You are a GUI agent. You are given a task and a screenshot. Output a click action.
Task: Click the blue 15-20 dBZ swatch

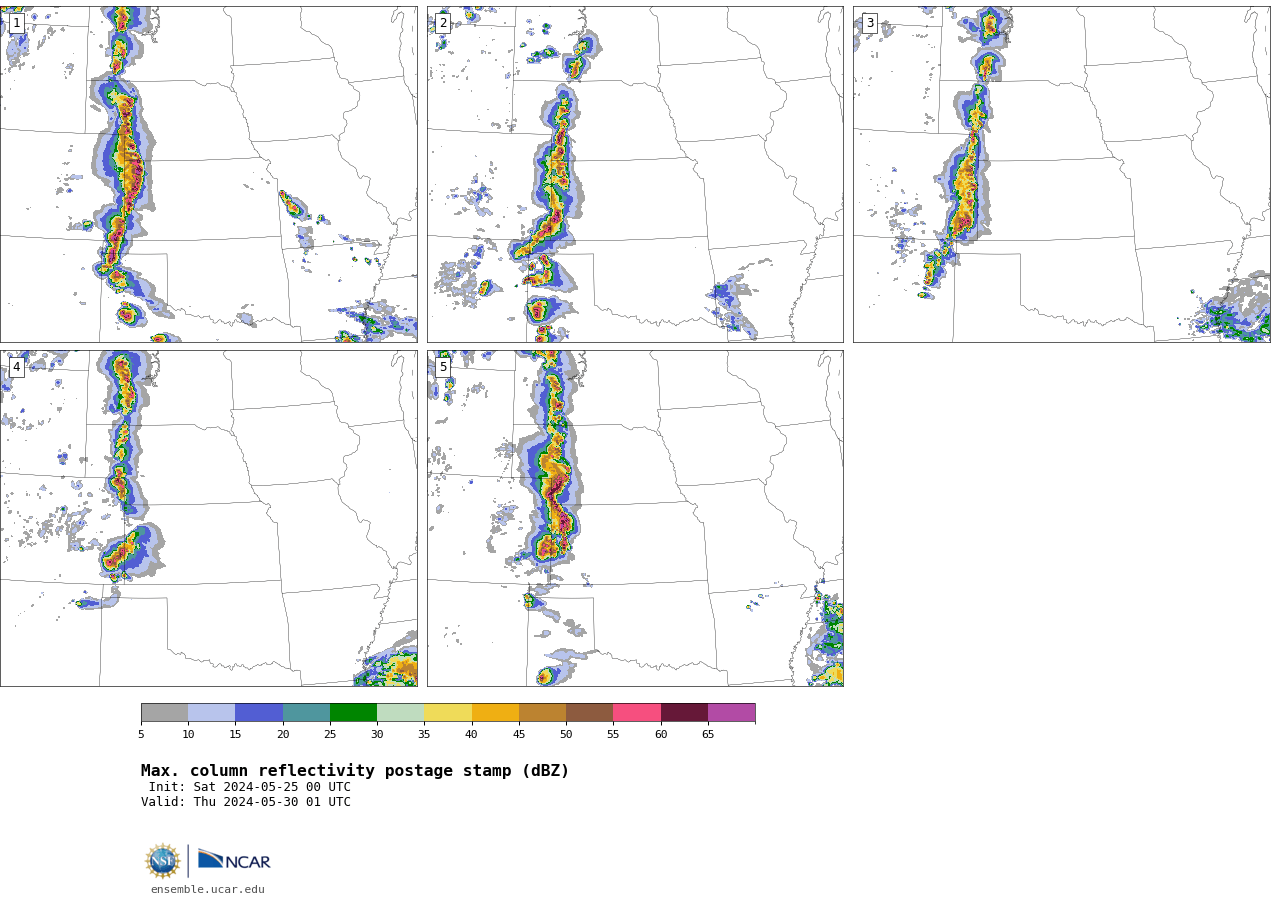click(259, 713)
